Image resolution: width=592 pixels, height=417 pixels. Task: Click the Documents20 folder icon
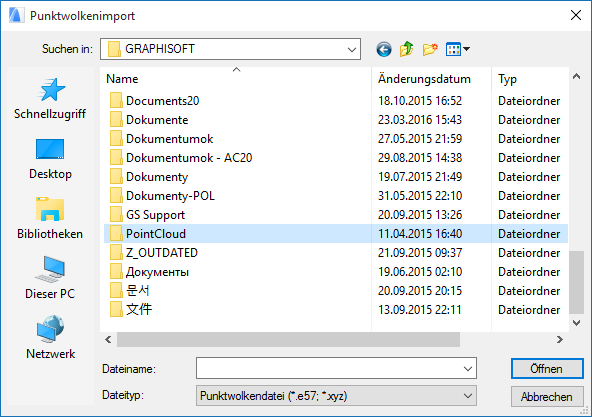pos(116,101)
